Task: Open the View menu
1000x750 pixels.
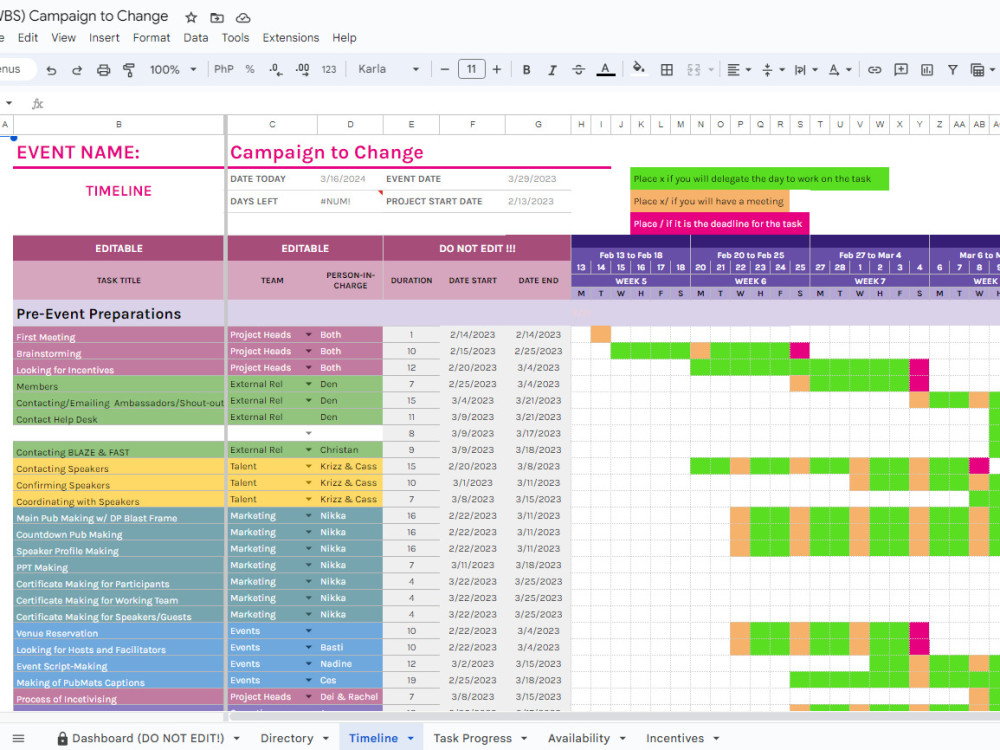Action: pyautogui.click(x=63, y=38)
